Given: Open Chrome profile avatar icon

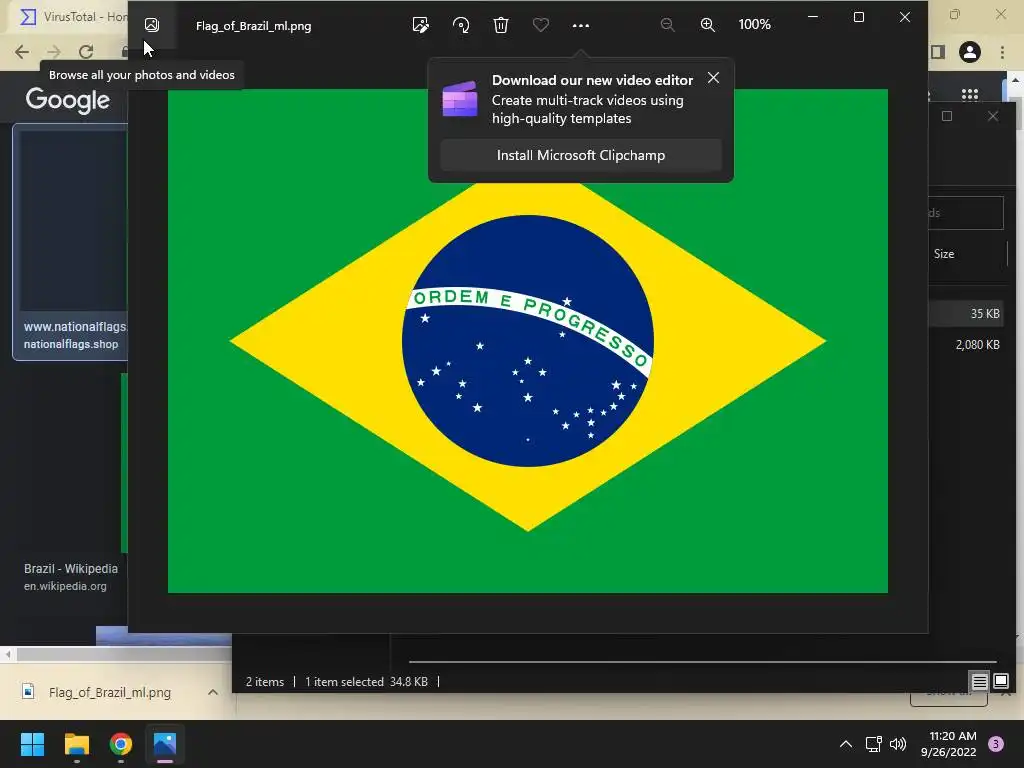Looking at the screenshot, I should click(970, 52).
